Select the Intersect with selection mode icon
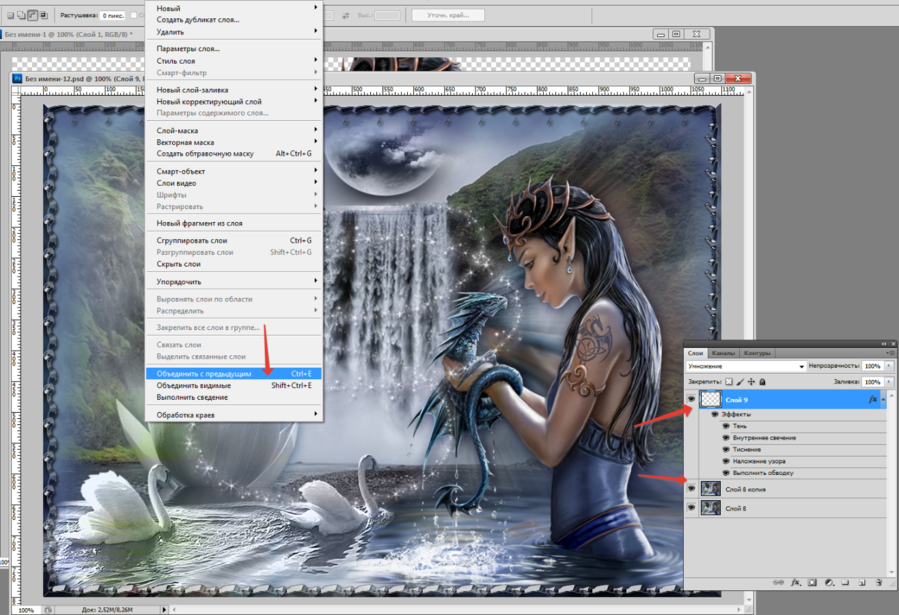 [x=44, y=15]
